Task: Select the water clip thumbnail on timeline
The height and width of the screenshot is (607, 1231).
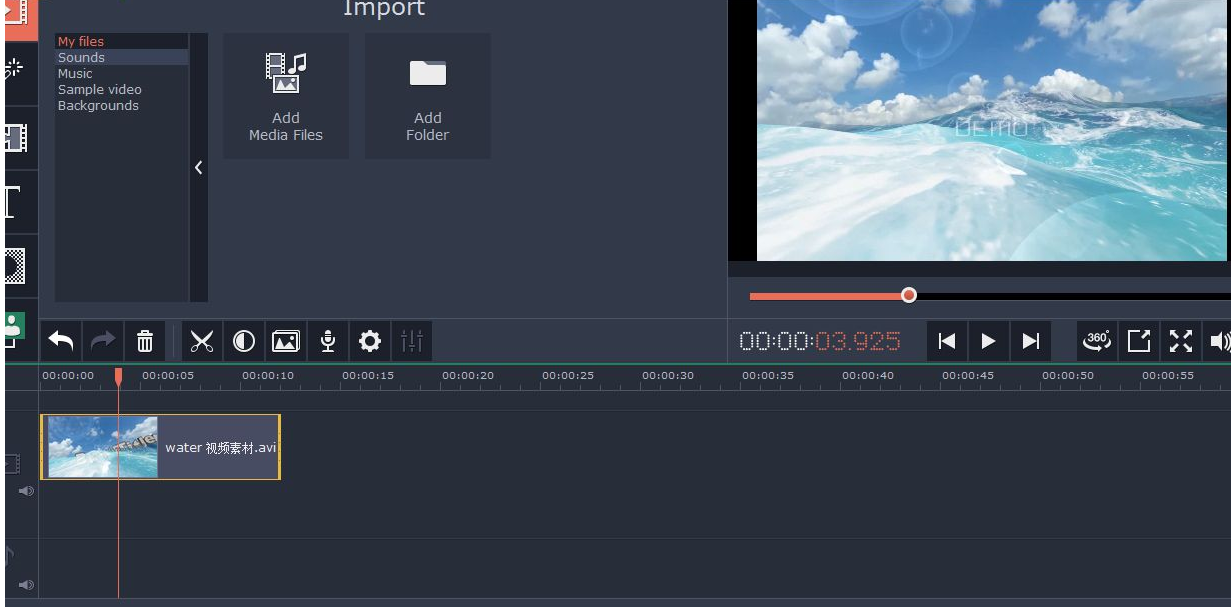Action: coord(103,447)
